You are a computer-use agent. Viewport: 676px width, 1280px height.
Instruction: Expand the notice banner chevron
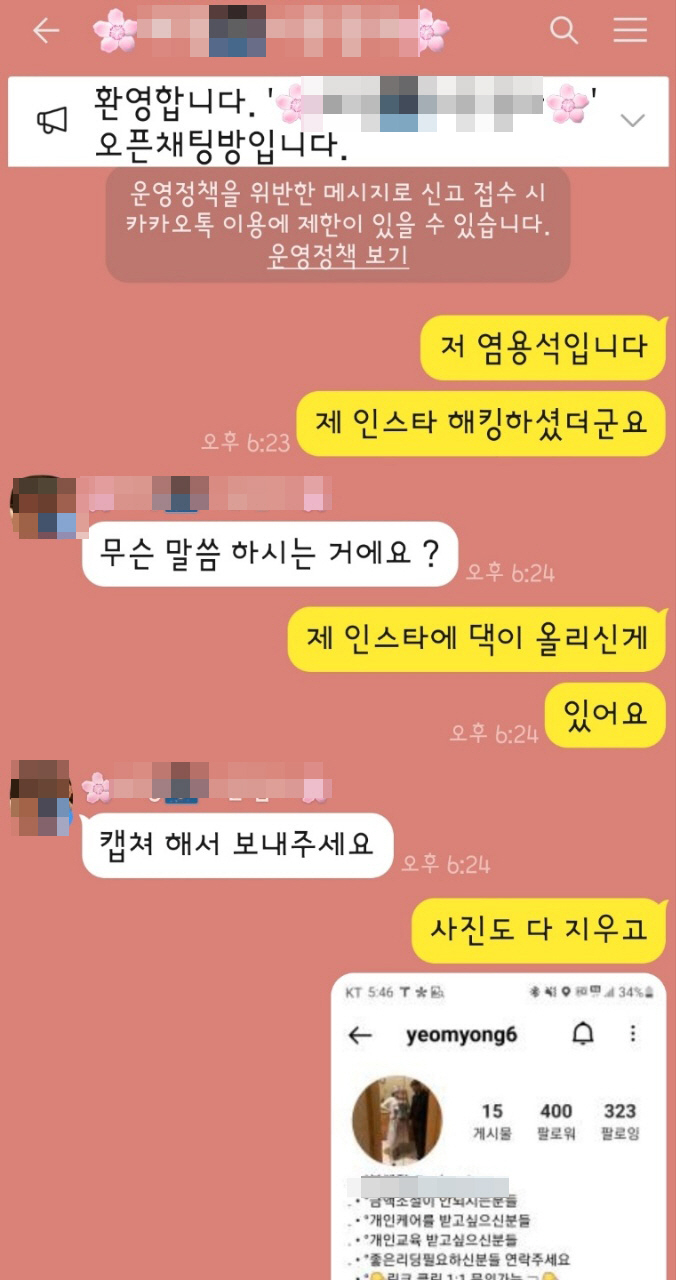coord(632,121)
